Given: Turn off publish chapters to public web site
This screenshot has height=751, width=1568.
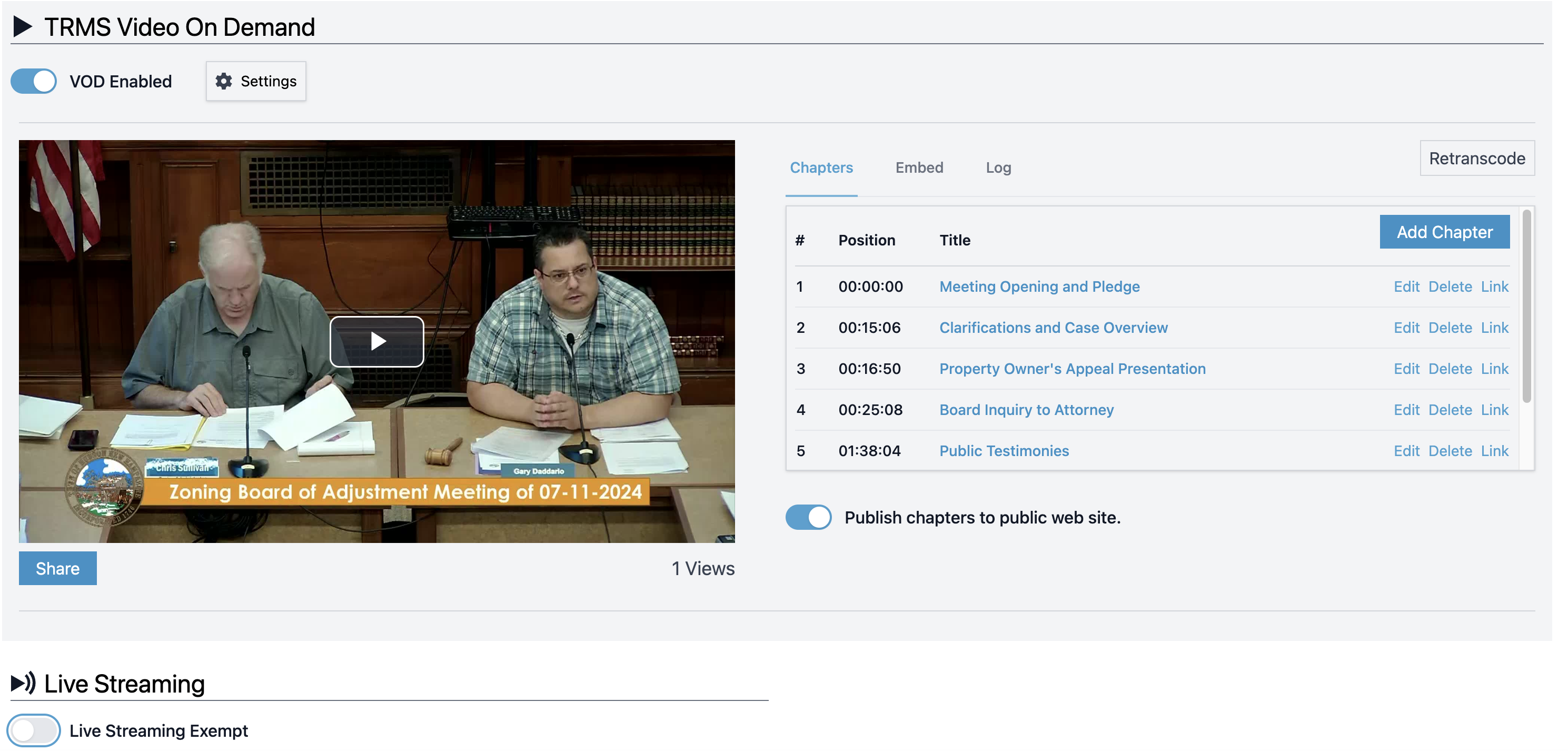Looking at the screenshot, I should 808,517.
